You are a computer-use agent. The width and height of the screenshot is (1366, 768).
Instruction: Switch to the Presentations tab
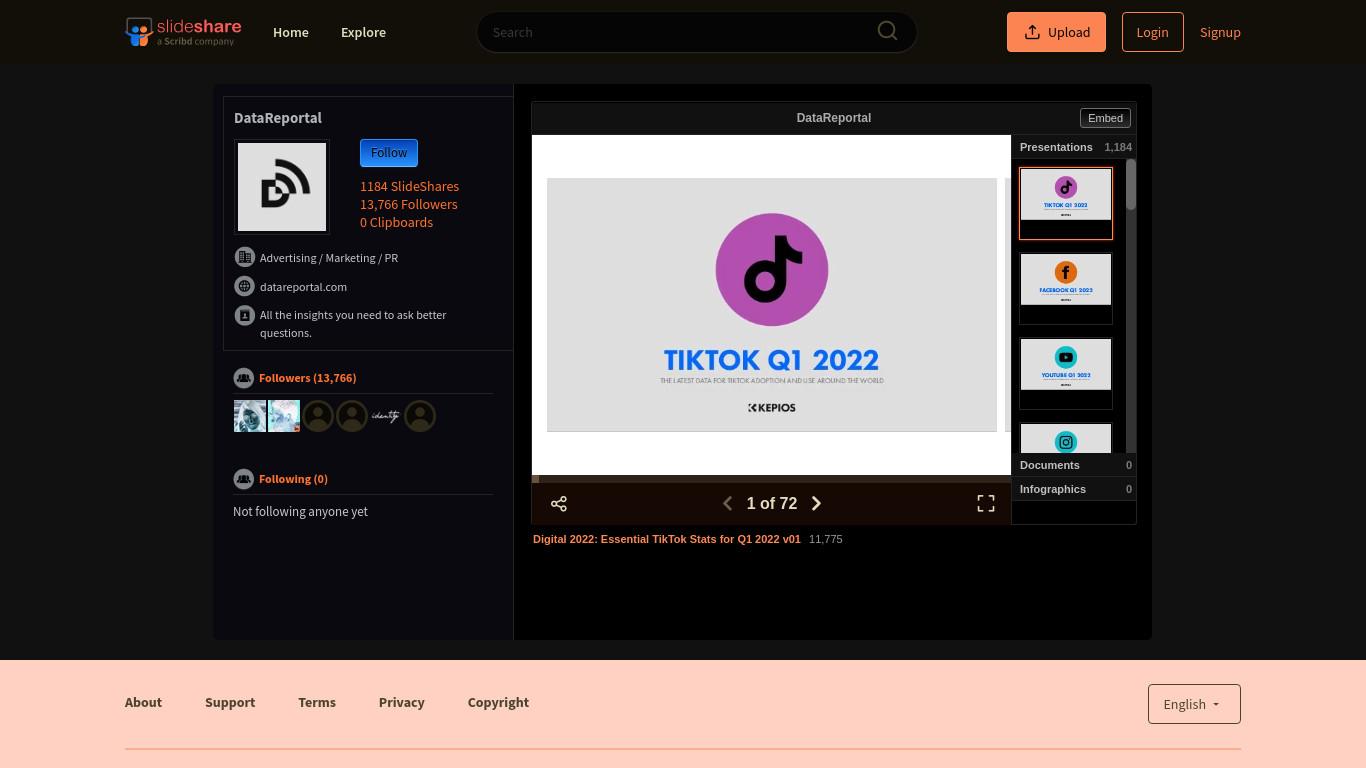[1074, 147]
